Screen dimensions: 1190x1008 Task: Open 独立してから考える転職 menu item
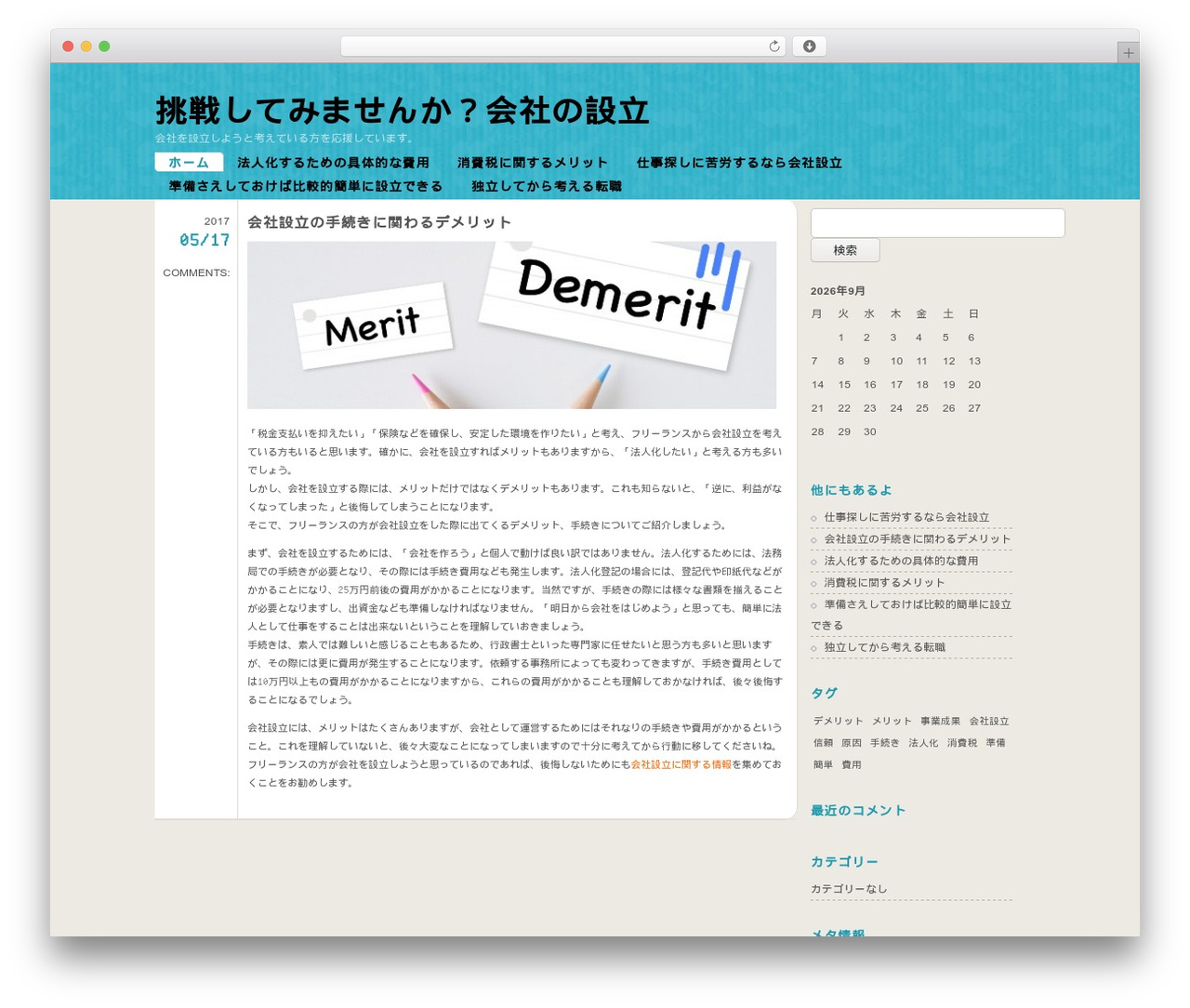coord(547,186)
